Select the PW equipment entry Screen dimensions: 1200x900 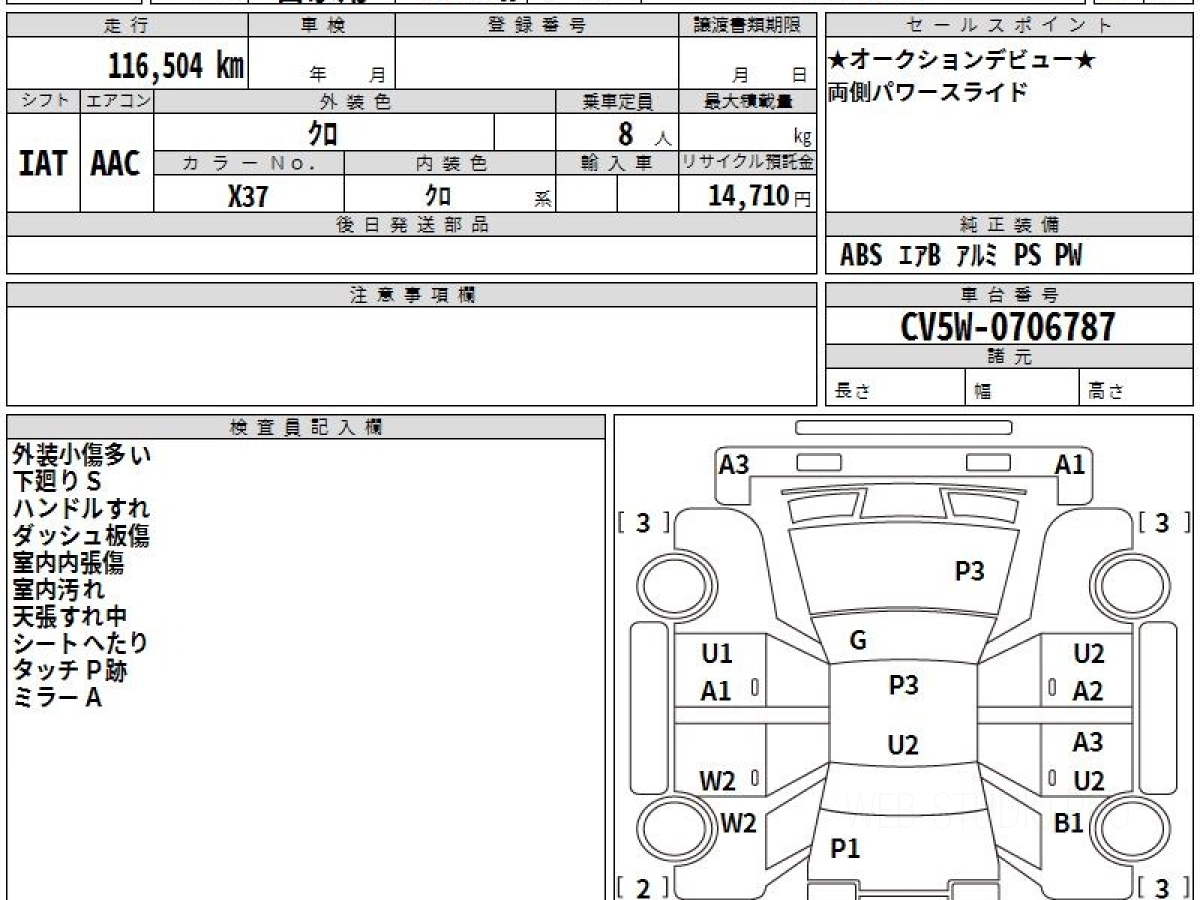click(1069, 256)
